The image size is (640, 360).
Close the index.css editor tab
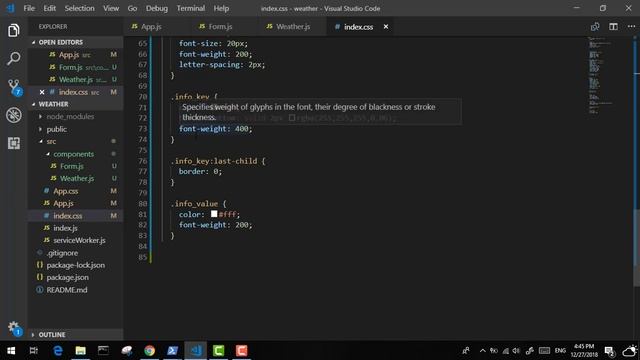coord(386,27)
